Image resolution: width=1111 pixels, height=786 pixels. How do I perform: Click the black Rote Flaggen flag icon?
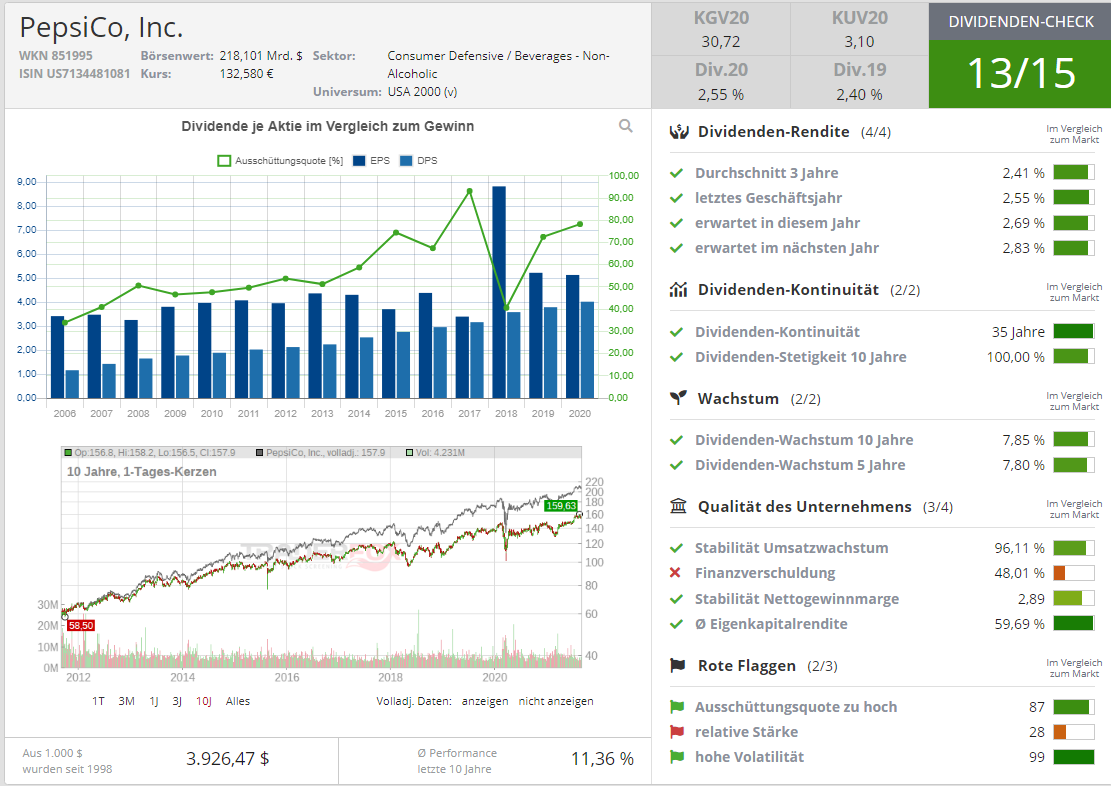tap(679, 665)
